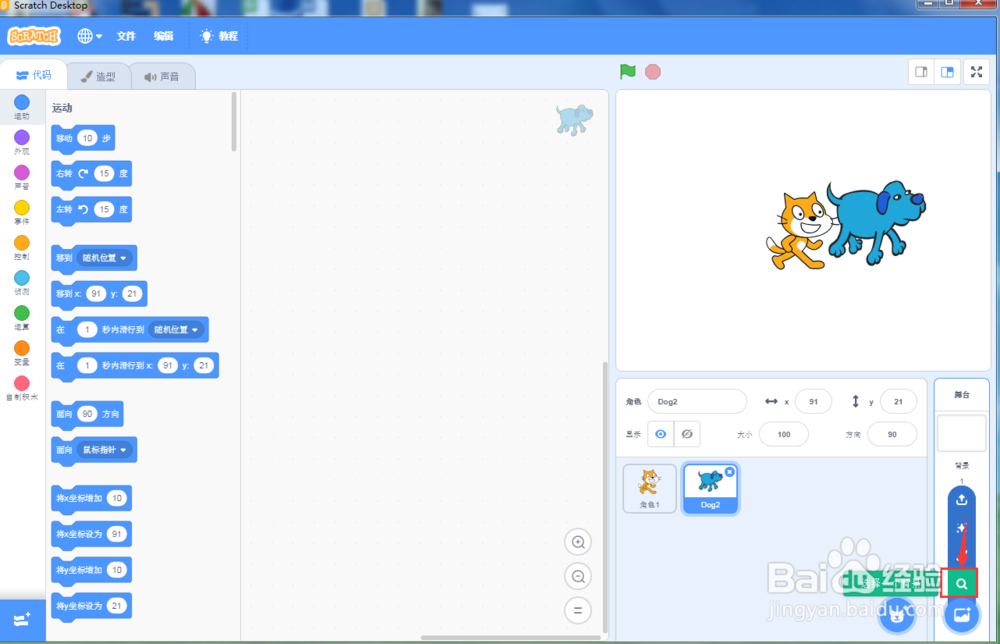Click the blocks palette vertical scrollbar

click(234, 121)
